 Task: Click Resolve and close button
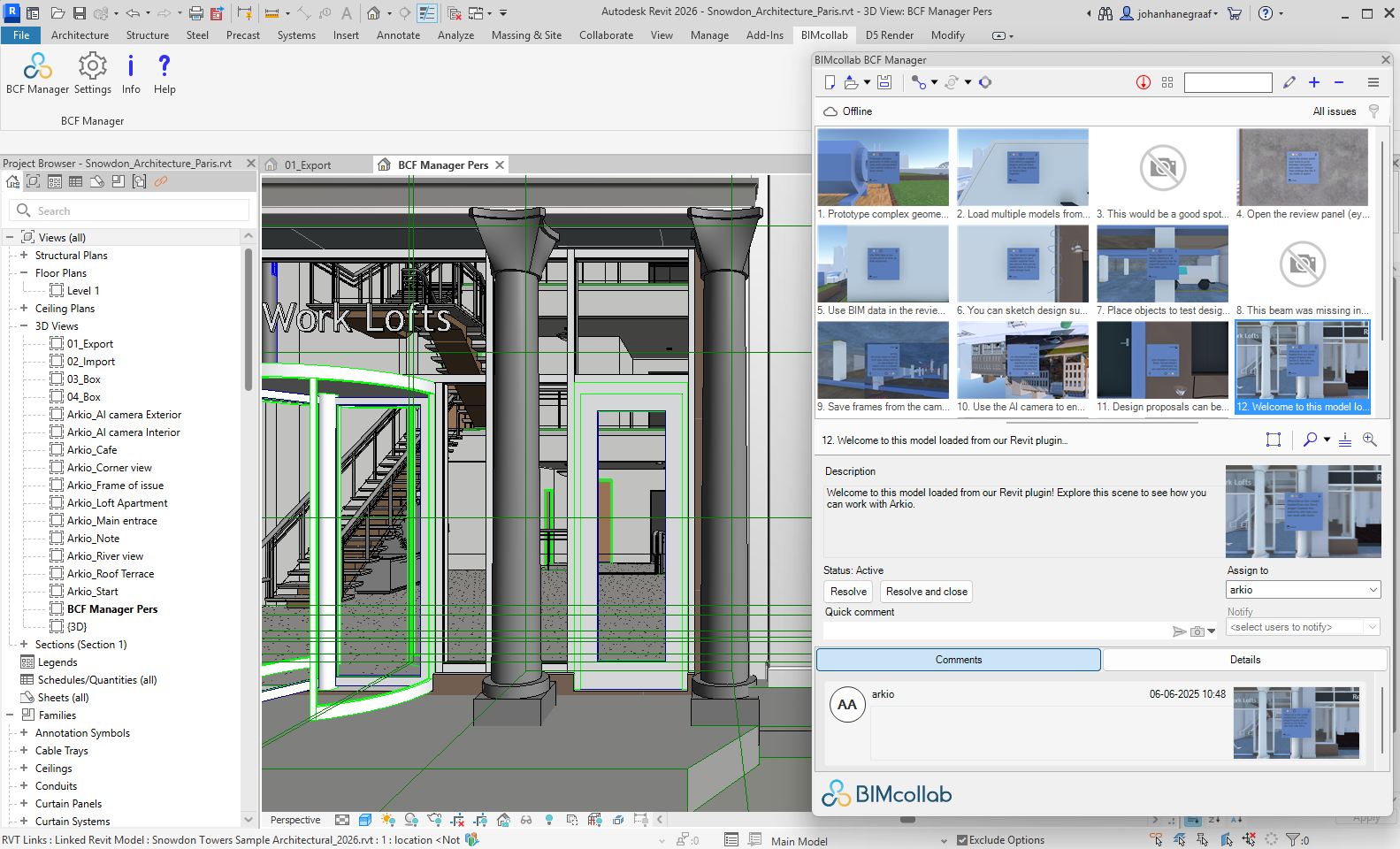[x=926, y=592]
